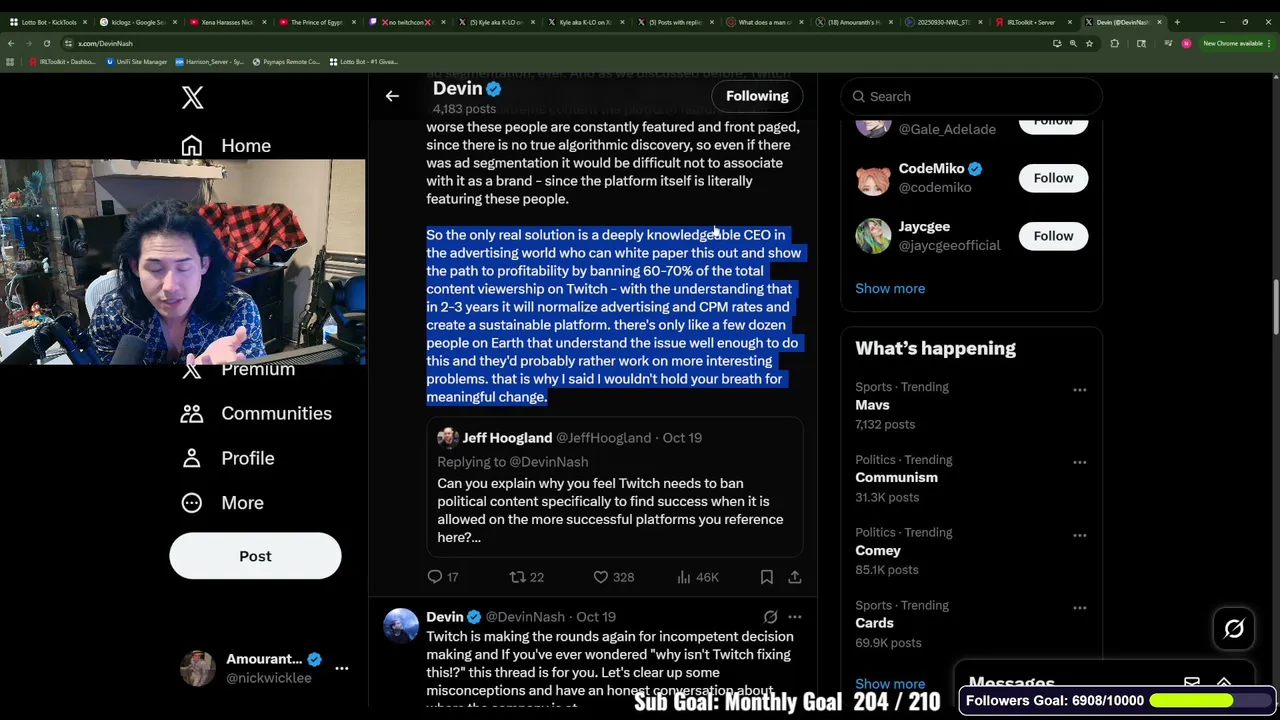Viewport: 1280px width, 720px height.
Task: Open Devin's avatar on Oct 19 post
Action: tap(400, 625)
